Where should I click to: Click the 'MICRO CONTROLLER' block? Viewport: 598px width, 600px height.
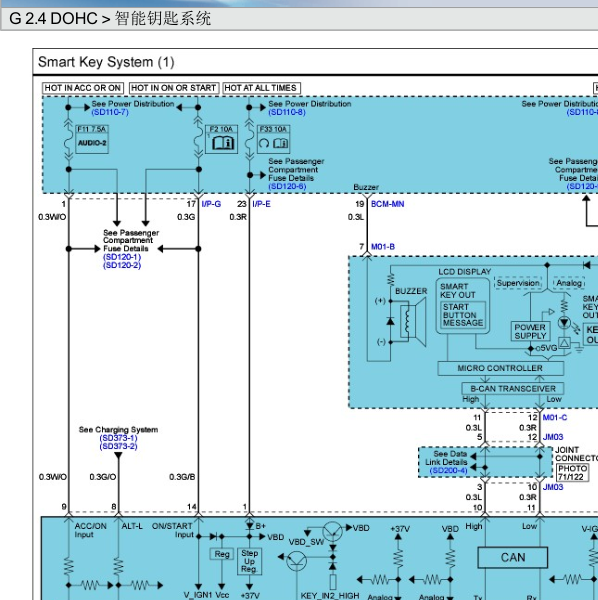click(x=500, y=368)
